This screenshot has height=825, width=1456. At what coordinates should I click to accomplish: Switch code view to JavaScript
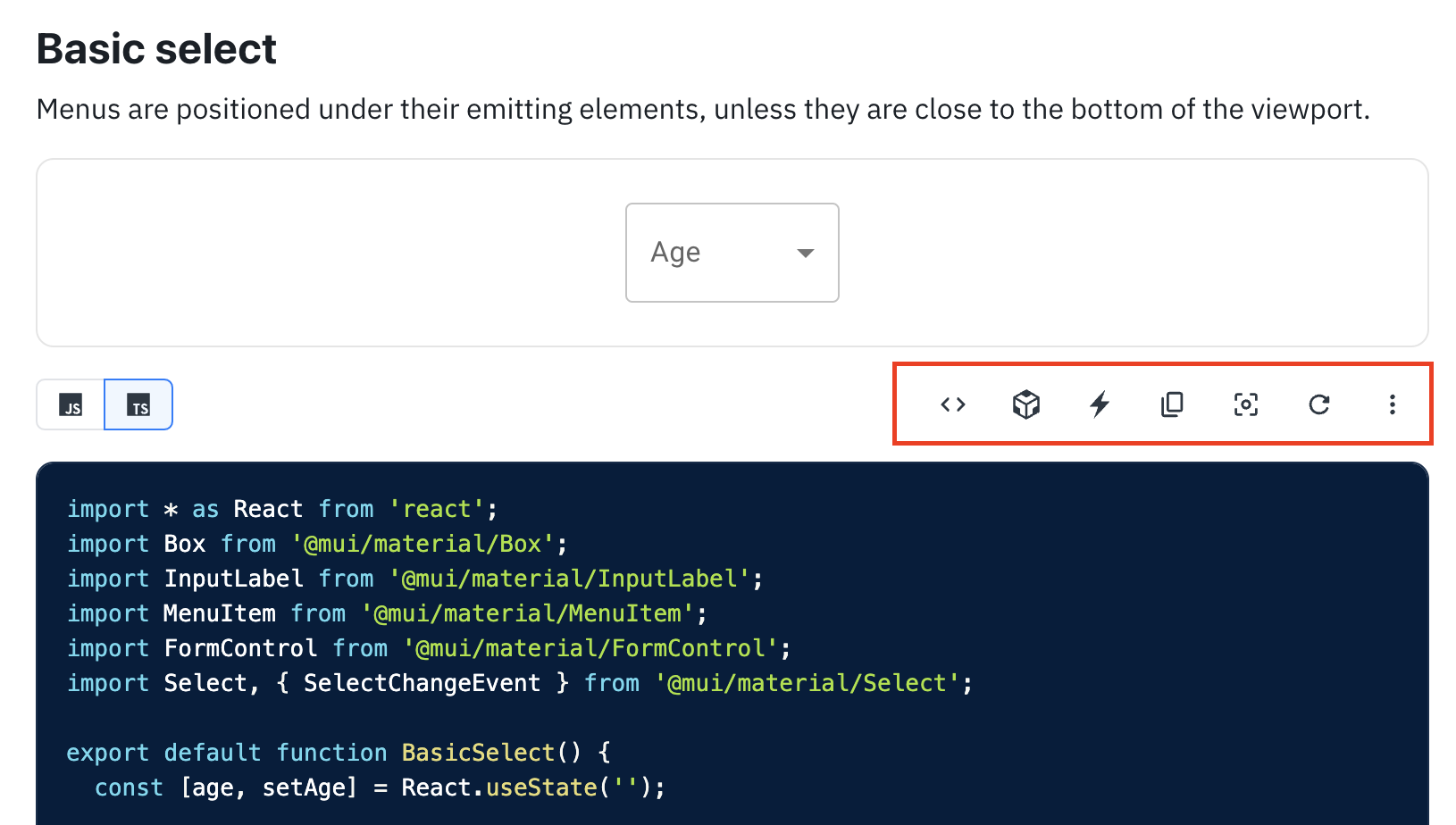(x=71, y=404)
